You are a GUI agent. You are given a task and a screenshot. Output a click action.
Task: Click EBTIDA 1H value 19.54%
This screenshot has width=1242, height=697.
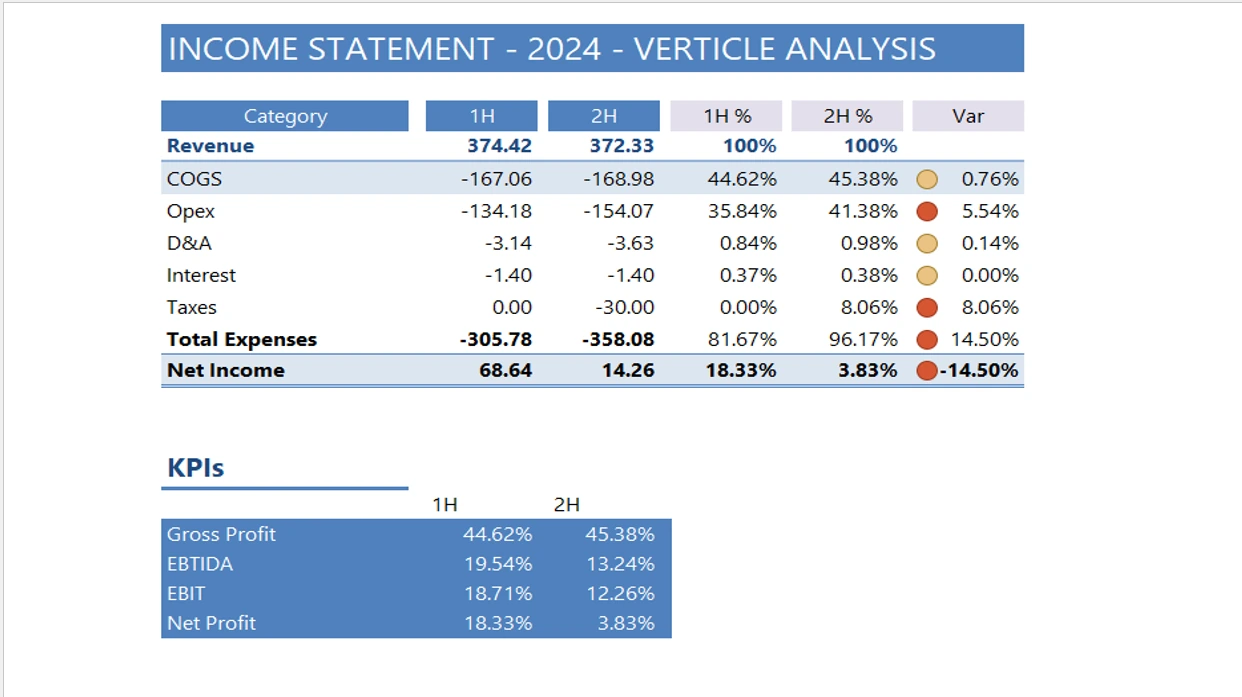click(498, 564)
